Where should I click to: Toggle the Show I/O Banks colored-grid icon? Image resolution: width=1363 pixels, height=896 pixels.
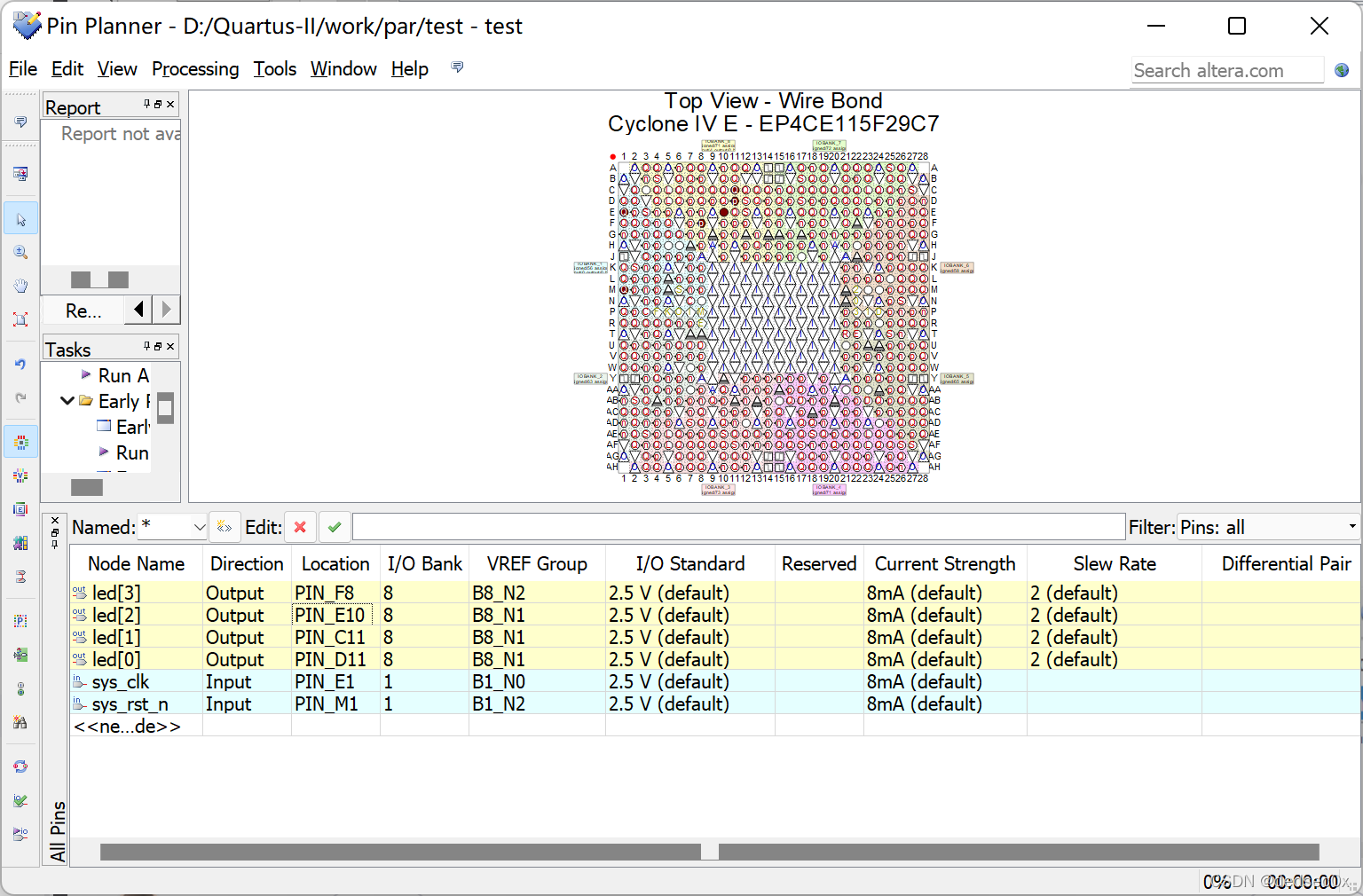(20, 442)
